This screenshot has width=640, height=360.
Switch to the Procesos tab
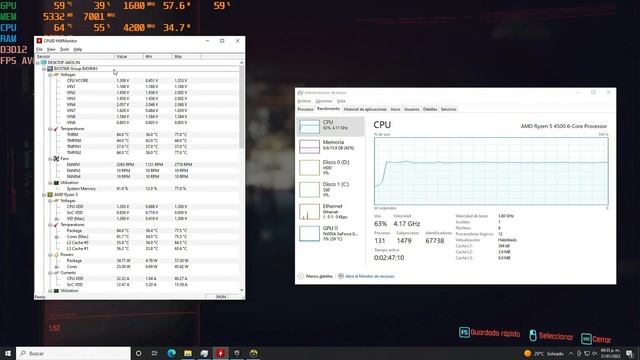click(x=305, y=109)
